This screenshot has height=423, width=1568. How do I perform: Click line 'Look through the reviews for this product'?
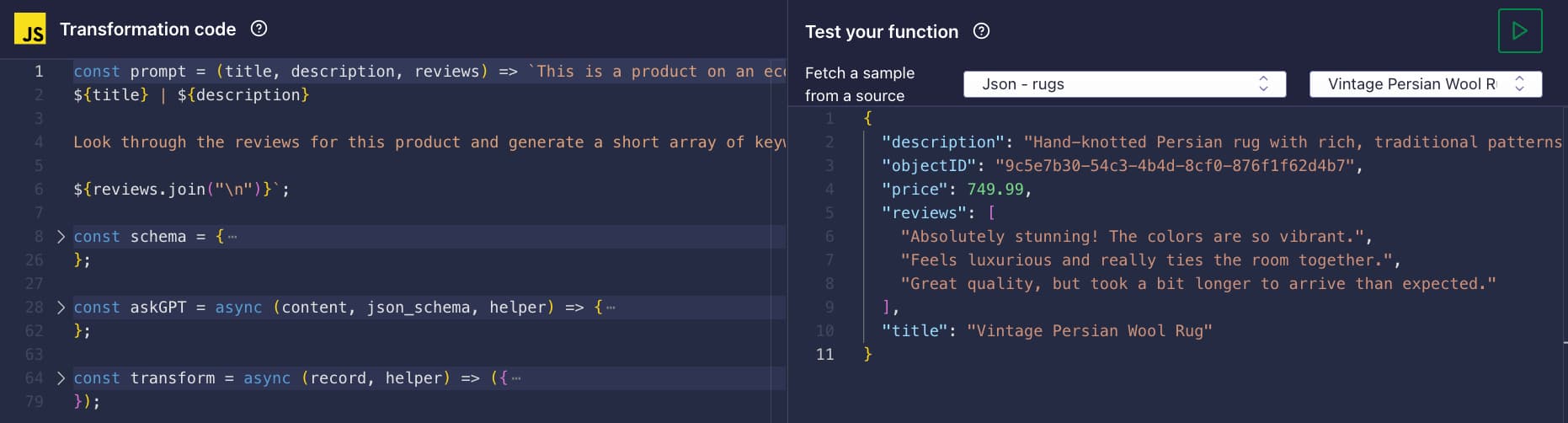pyautogui.click(x=429, y=142)
